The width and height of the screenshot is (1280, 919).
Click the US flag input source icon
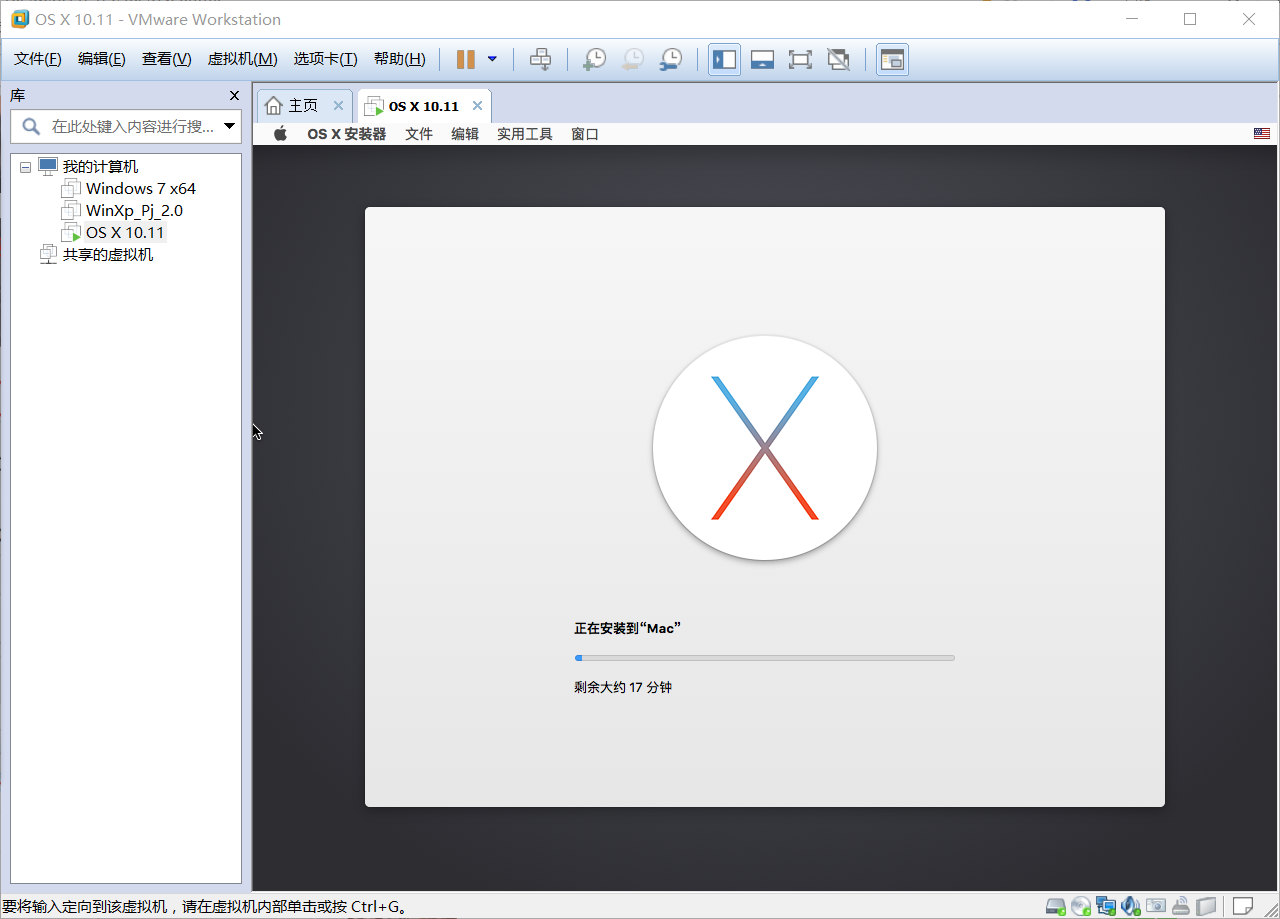[1262, 134]
